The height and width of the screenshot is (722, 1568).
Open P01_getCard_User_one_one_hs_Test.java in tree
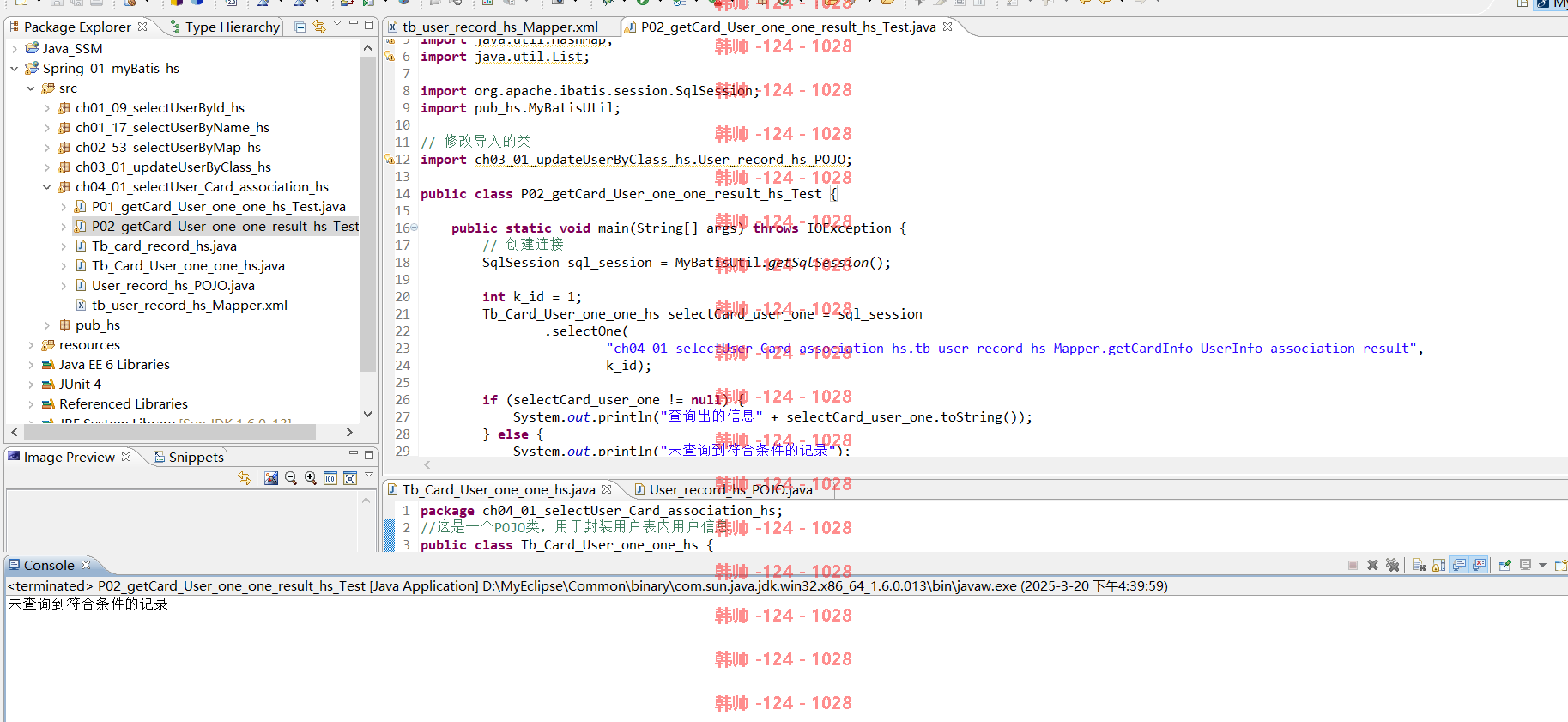[218, 207]
